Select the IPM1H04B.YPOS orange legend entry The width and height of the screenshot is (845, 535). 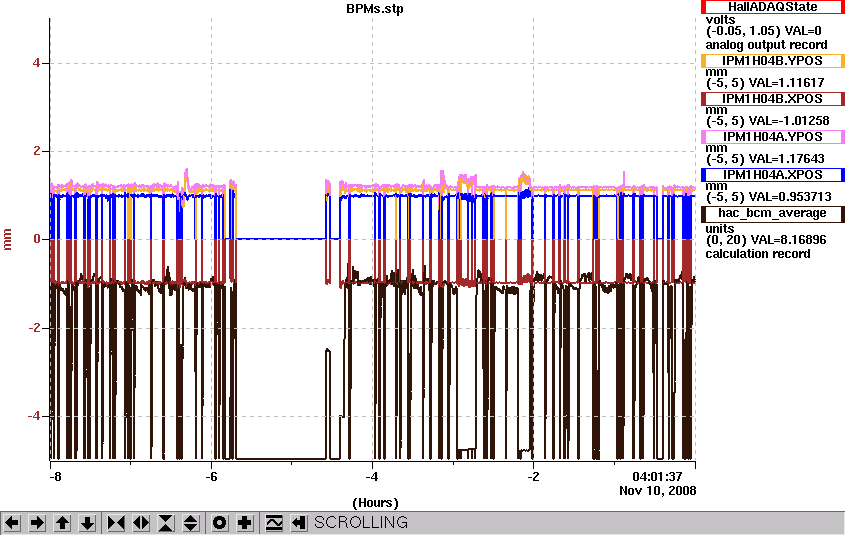point(773,61)
